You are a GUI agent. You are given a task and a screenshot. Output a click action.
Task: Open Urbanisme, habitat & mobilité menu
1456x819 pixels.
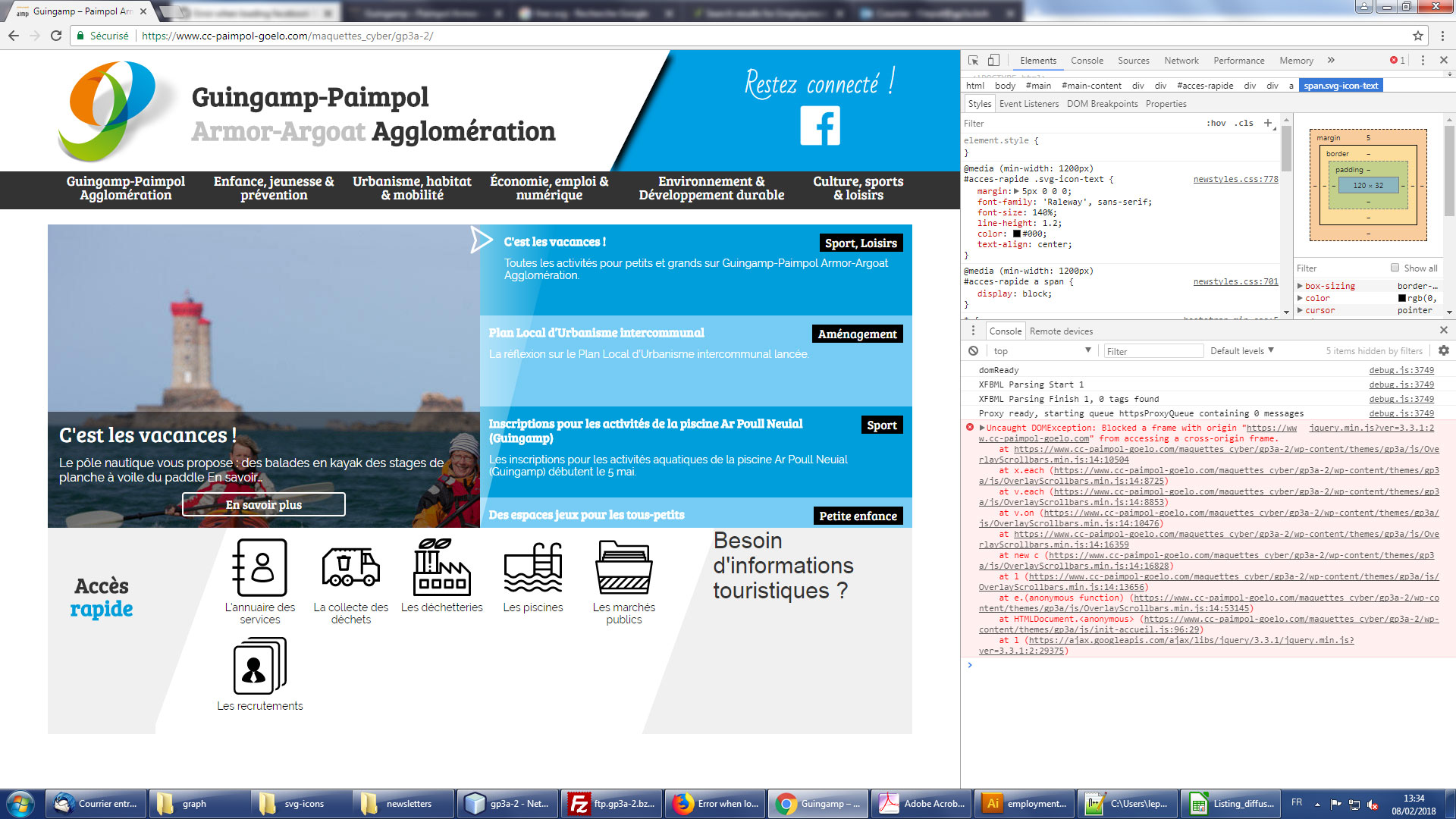[412, 188]
